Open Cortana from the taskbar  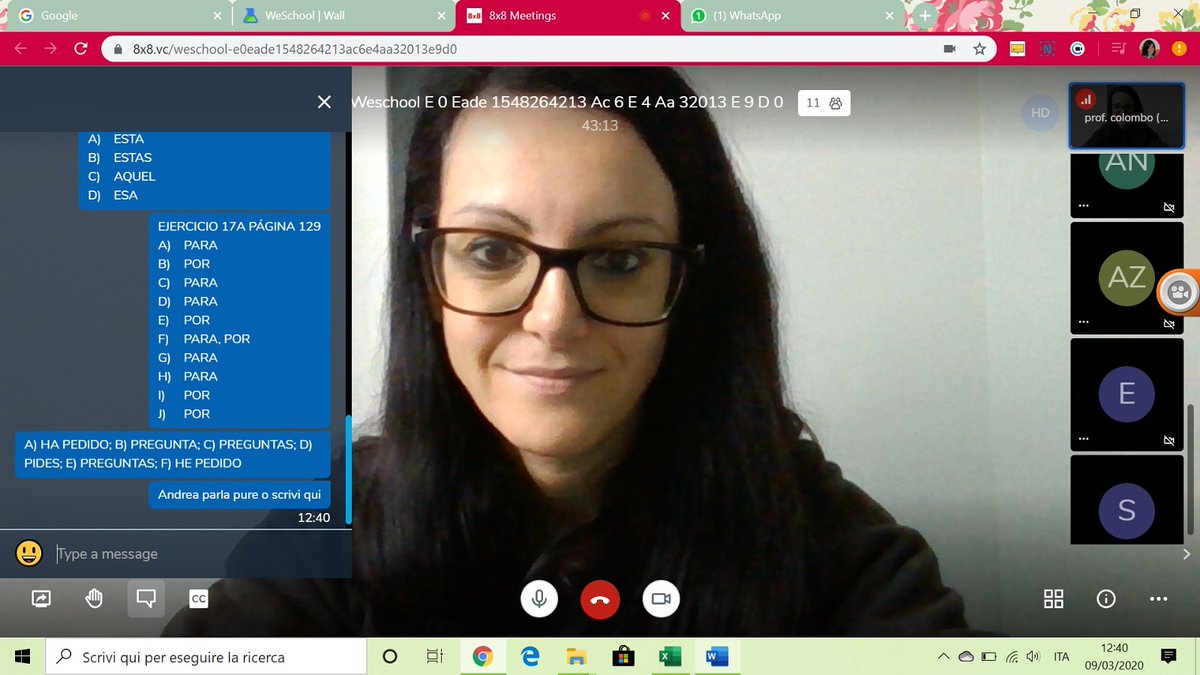(x=390, y=656)
